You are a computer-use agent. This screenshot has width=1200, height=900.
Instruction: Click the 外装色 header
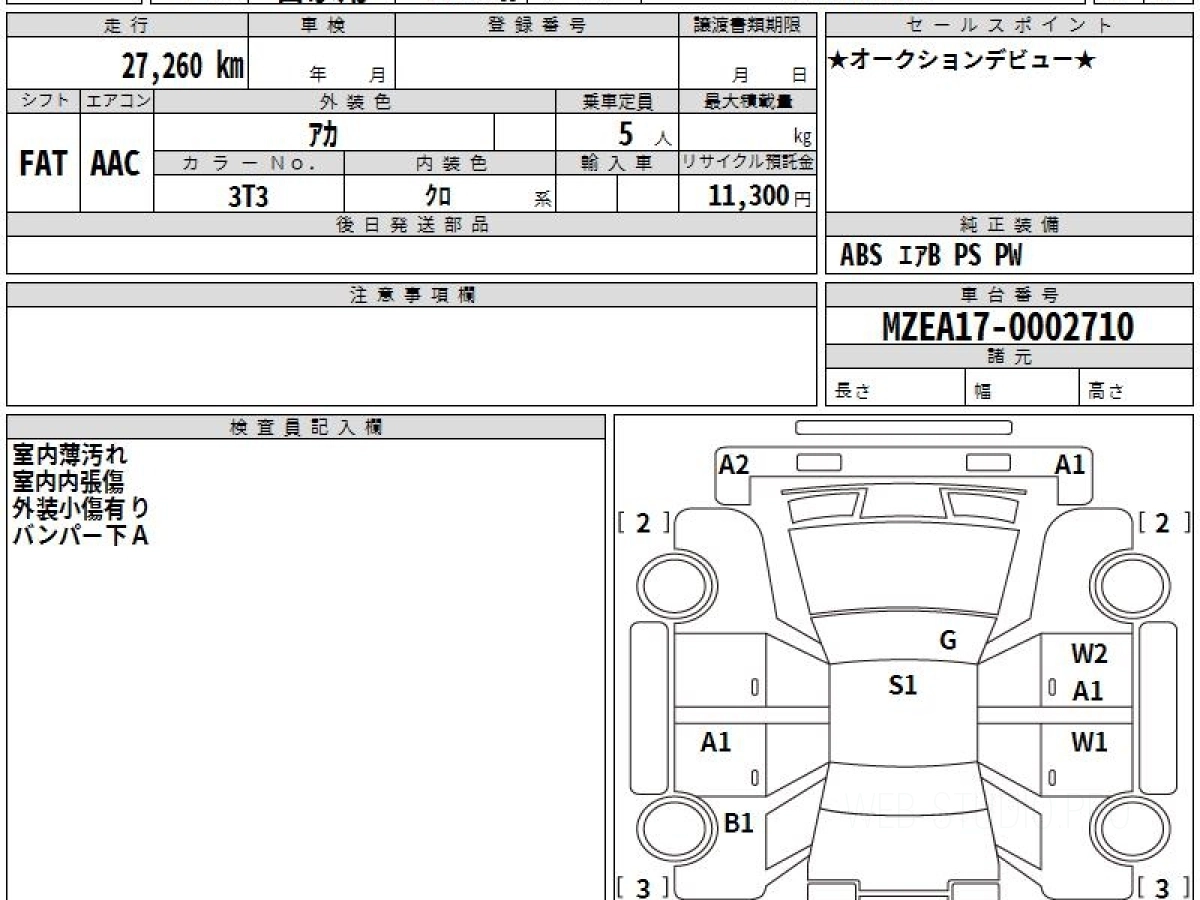point(355,101)
